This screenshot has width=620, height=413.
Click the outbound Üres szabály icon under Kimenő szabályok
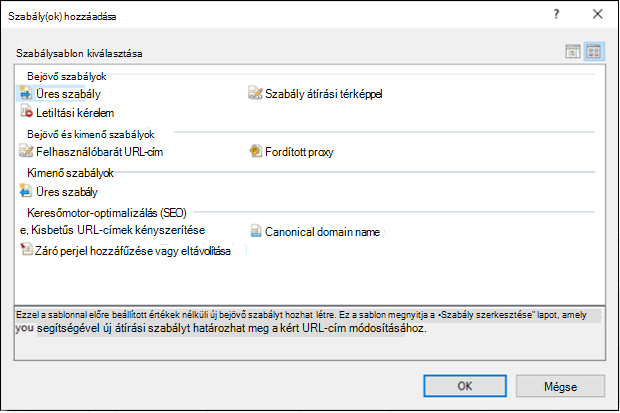pos(26,191)
